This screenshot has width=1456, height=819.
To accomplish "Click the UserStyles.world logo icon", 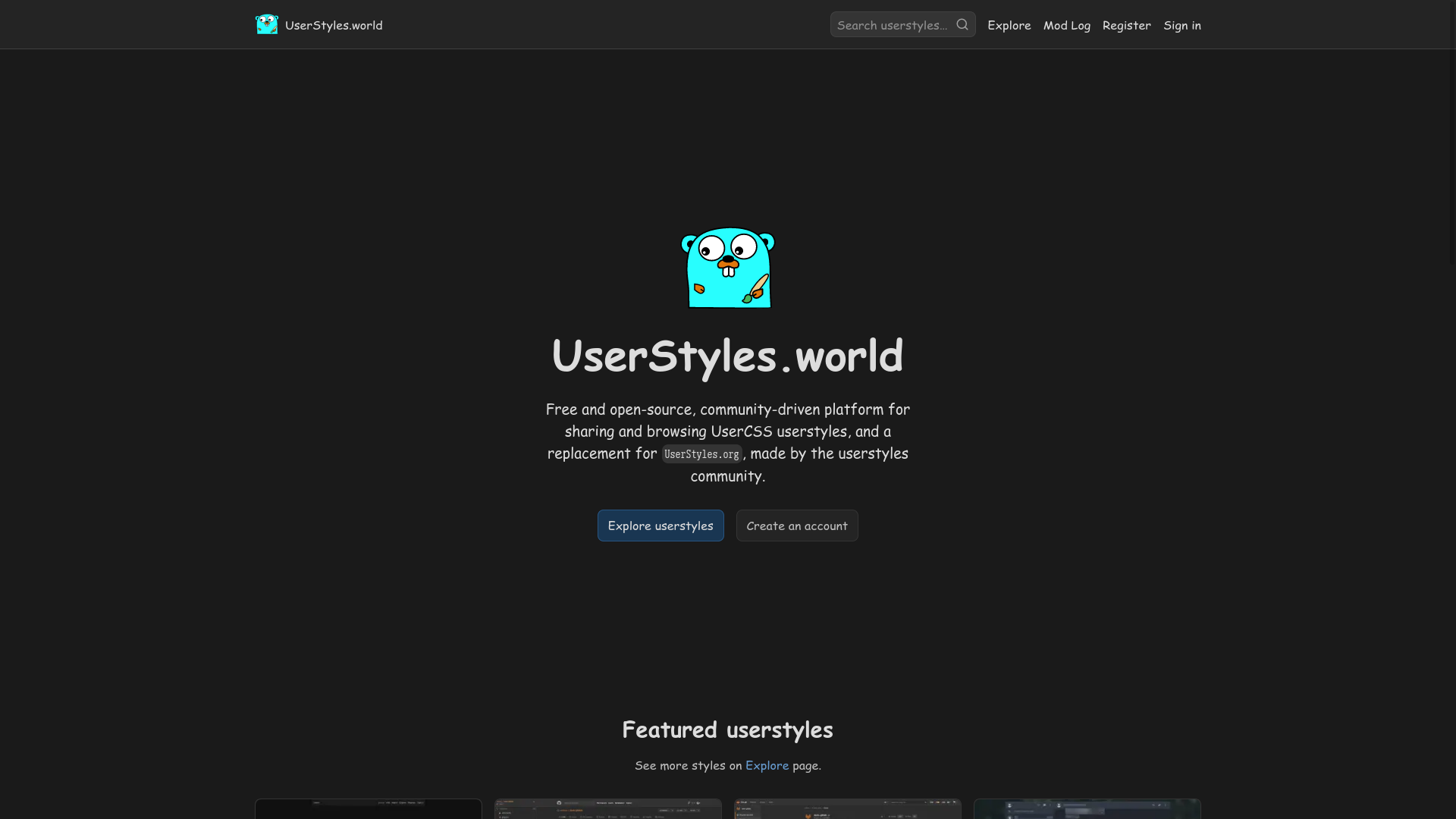I will [266, 24].
